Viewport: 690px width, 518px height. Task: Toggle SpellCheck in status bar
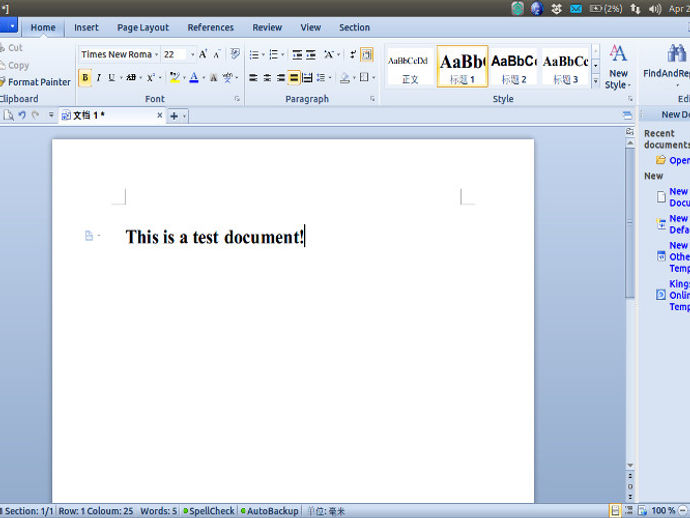click(x=209, y=511)
